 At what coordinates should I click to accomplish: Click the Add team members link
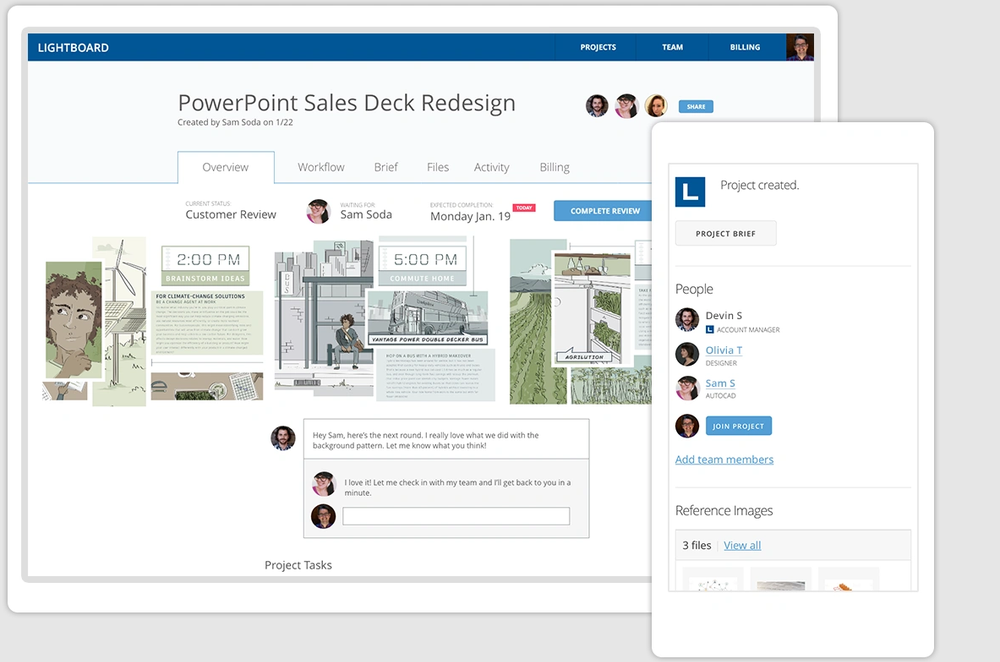(724, 459)
